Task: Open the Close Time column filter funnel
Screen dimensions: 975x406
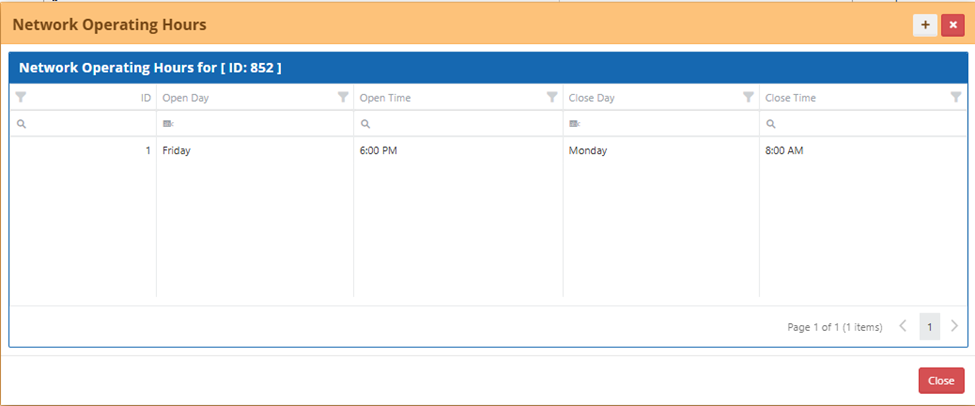Action: (955, 98)
